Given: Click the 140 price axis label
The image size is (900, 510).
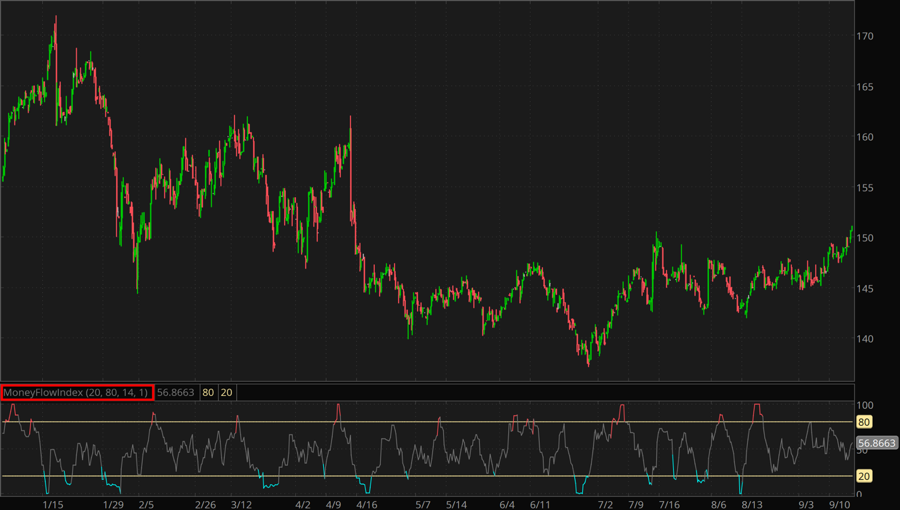Looking at the screenshot, I should pos(866,339).
